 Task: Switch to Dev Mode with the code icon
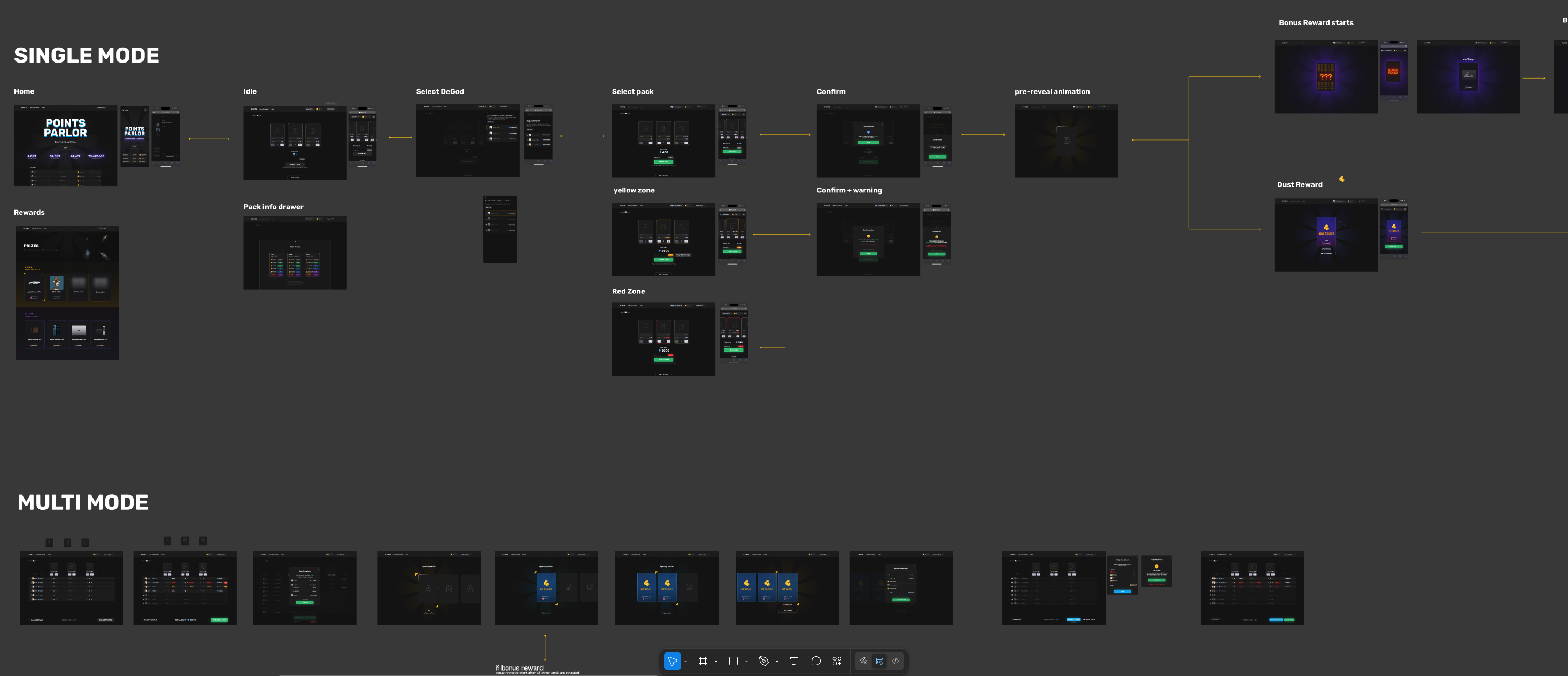[895, 661]
